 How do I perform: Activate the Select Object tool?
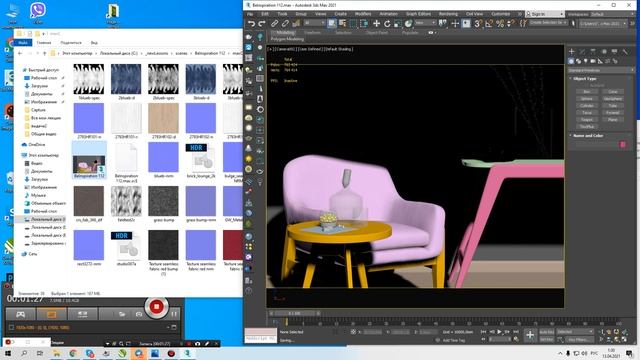tap(332, 24)
